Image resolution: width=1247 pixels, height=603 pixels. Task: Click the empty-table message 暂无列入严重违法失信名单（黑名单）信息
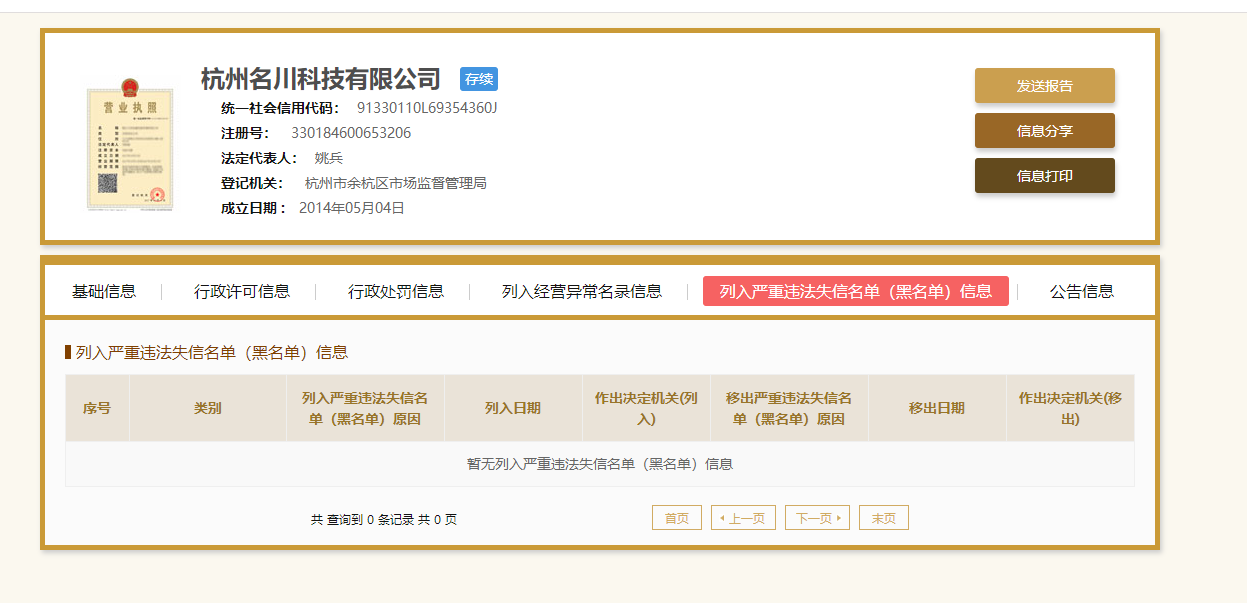(600, 464)
